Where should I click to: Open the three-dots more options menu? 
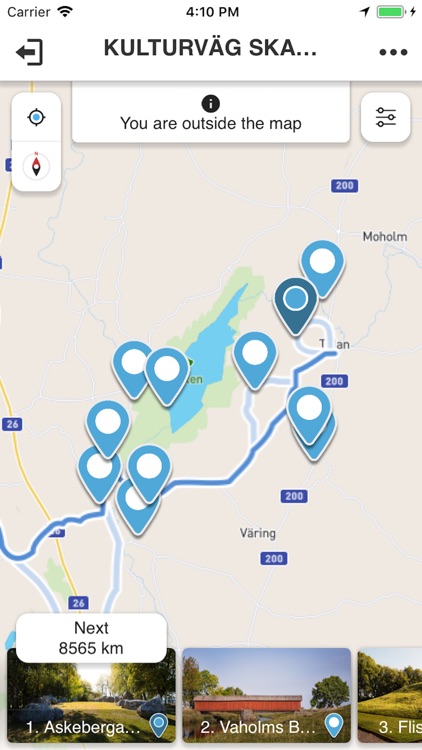pyautogui.click(x=393, y=52)
